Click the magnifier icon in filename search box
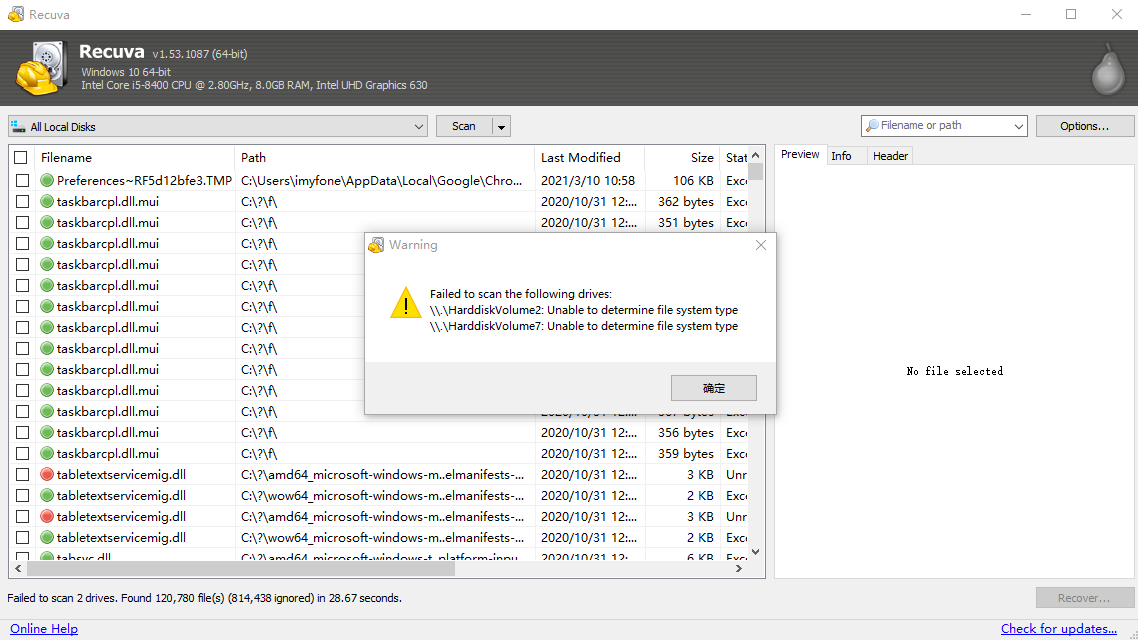This screenshot has width=1138, height=640. coord(872,126)
